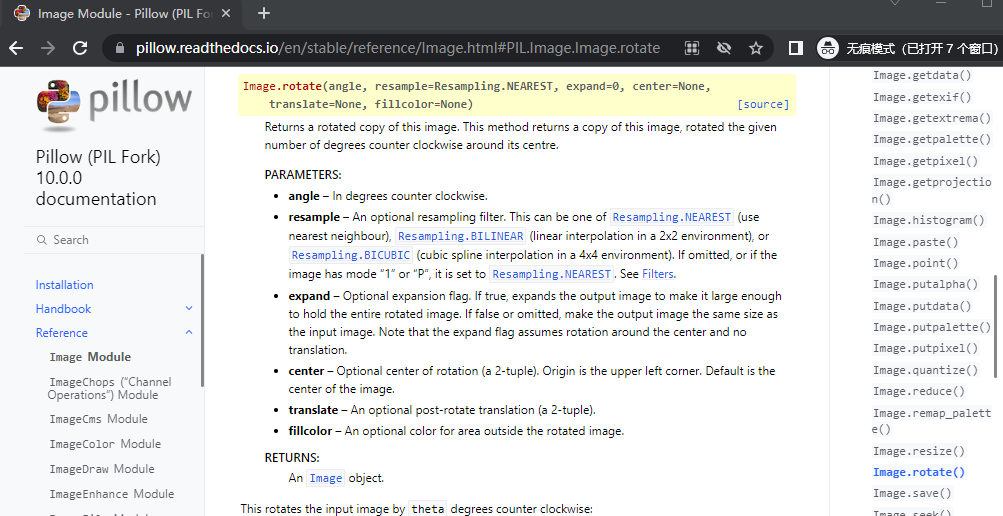Jump to Image.getexif() in the contents
The image size is (1003, 516).
pos(922,97)
